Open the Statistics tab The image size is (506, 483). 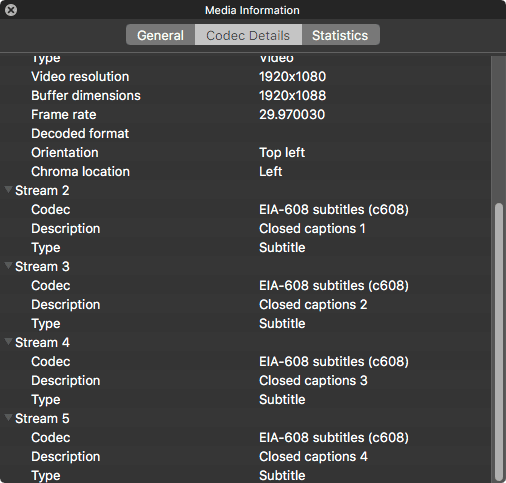point(340,35)
